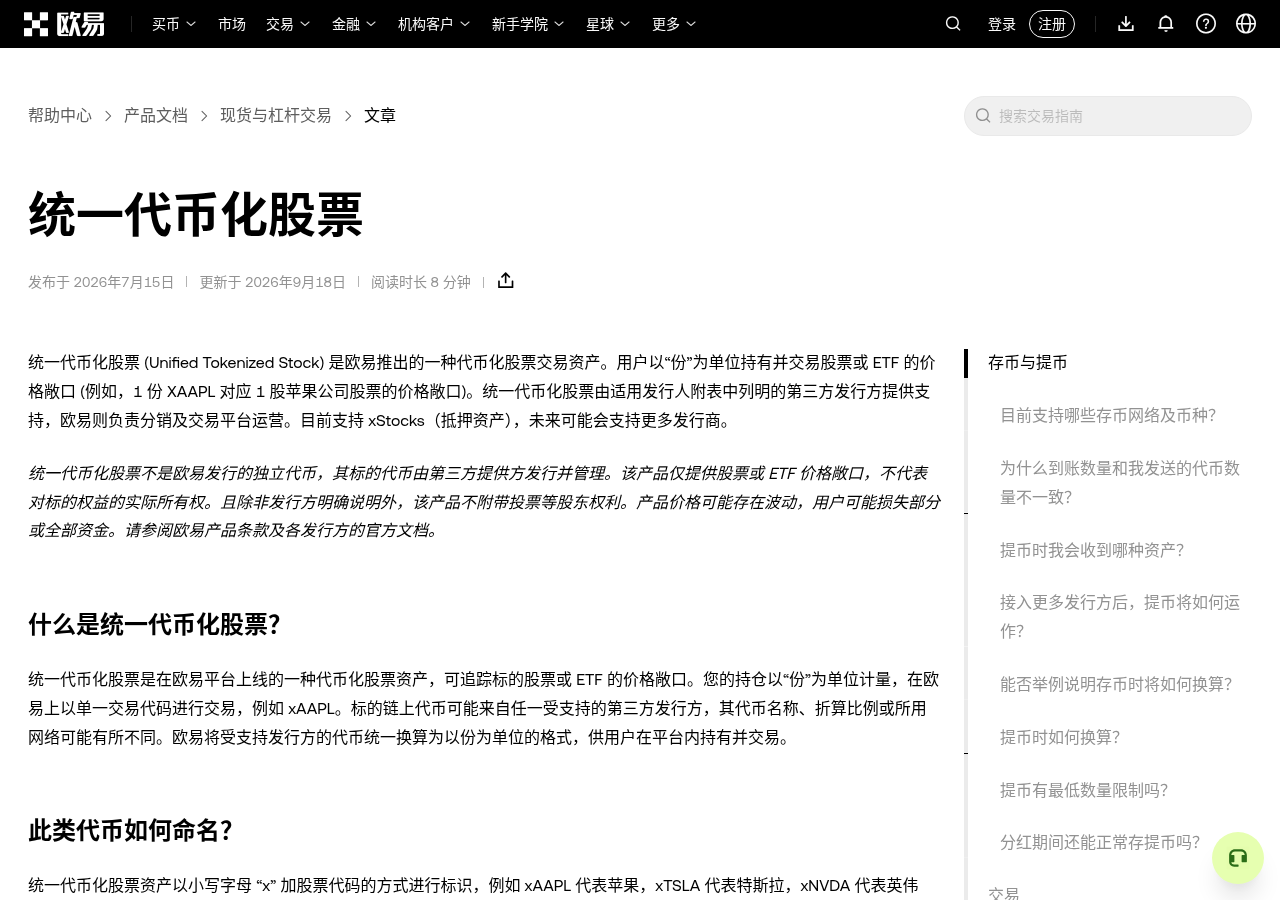Expand the 交易 dropdown menu

tap(288, 24)
